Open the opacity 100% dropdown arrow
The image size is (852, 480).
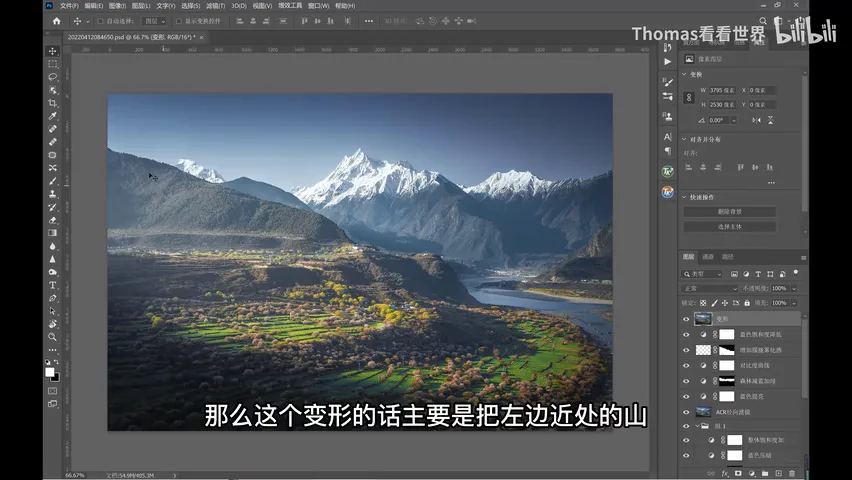794,289
